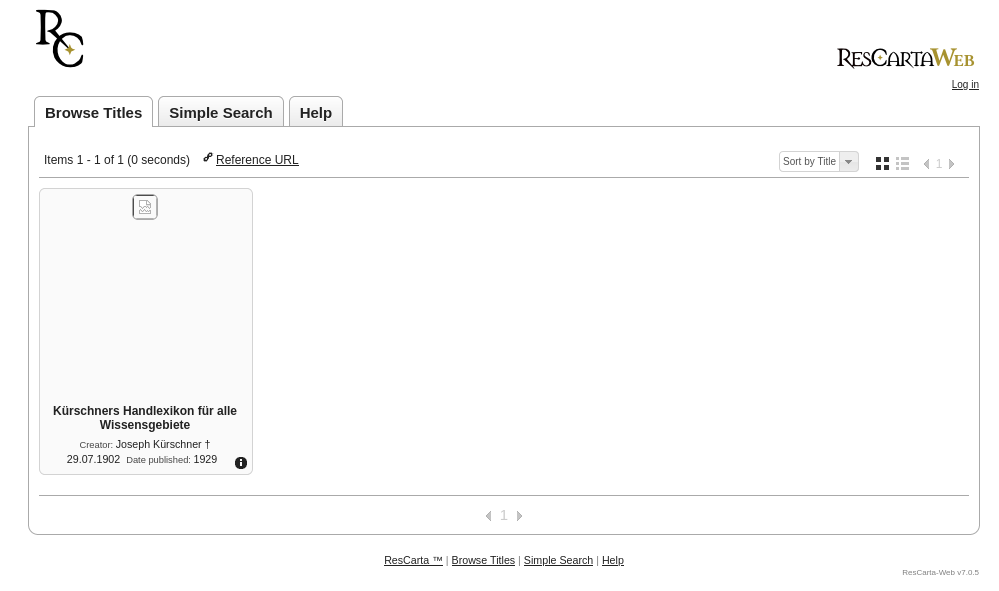Go to previous page using top arrow
This screenshot has height=591, width=999.
[x=926, y=164]
